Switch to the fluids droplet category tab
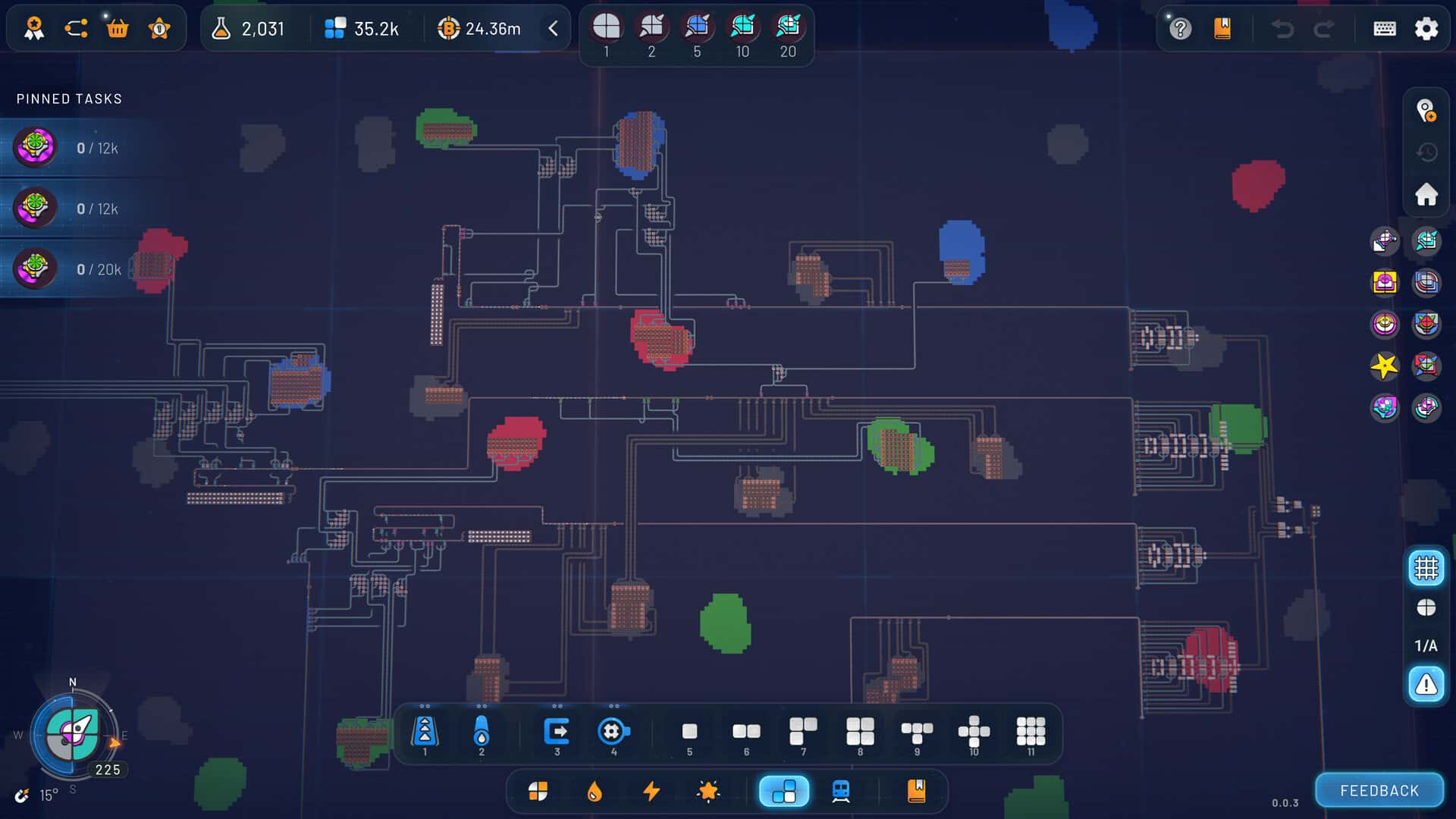Image resolution: width=1456 pixels, height=819 pixels. click(x=595, y=792)
